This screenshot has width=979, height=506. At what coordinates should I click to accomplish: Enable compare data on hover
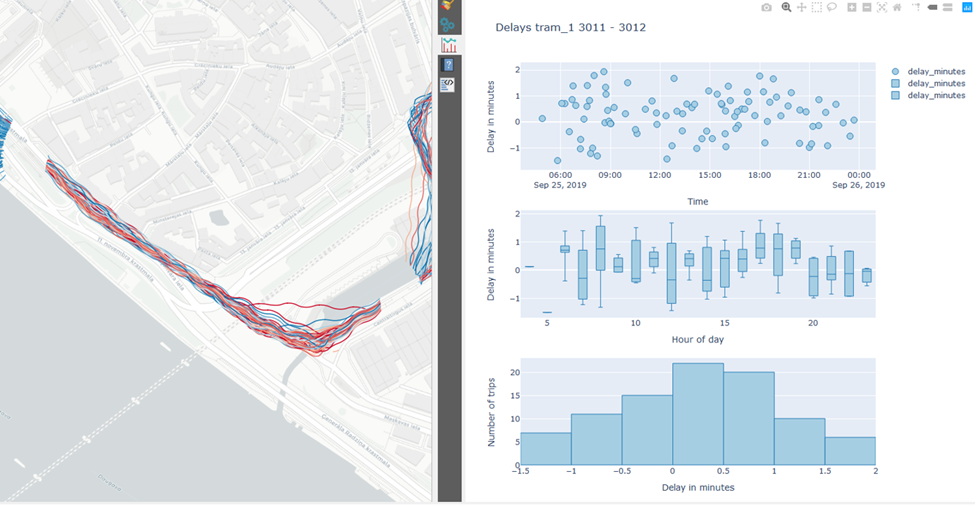click(x=945, y=7)
